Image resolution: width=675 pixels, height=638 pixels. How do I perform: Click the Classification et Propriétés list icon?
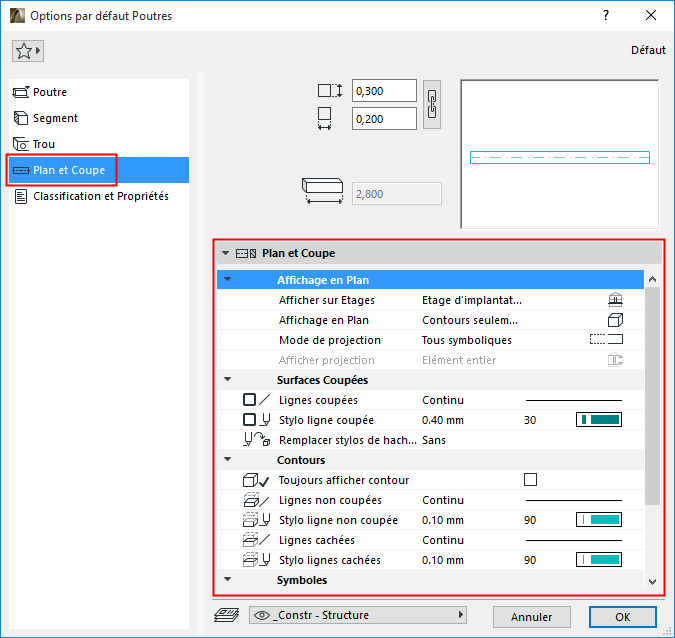(x=21, y=196)
